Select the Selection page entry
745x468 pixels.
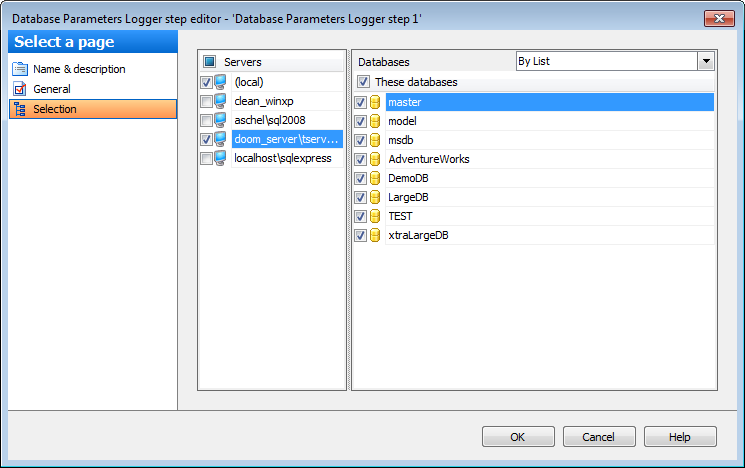click(93, 109)
